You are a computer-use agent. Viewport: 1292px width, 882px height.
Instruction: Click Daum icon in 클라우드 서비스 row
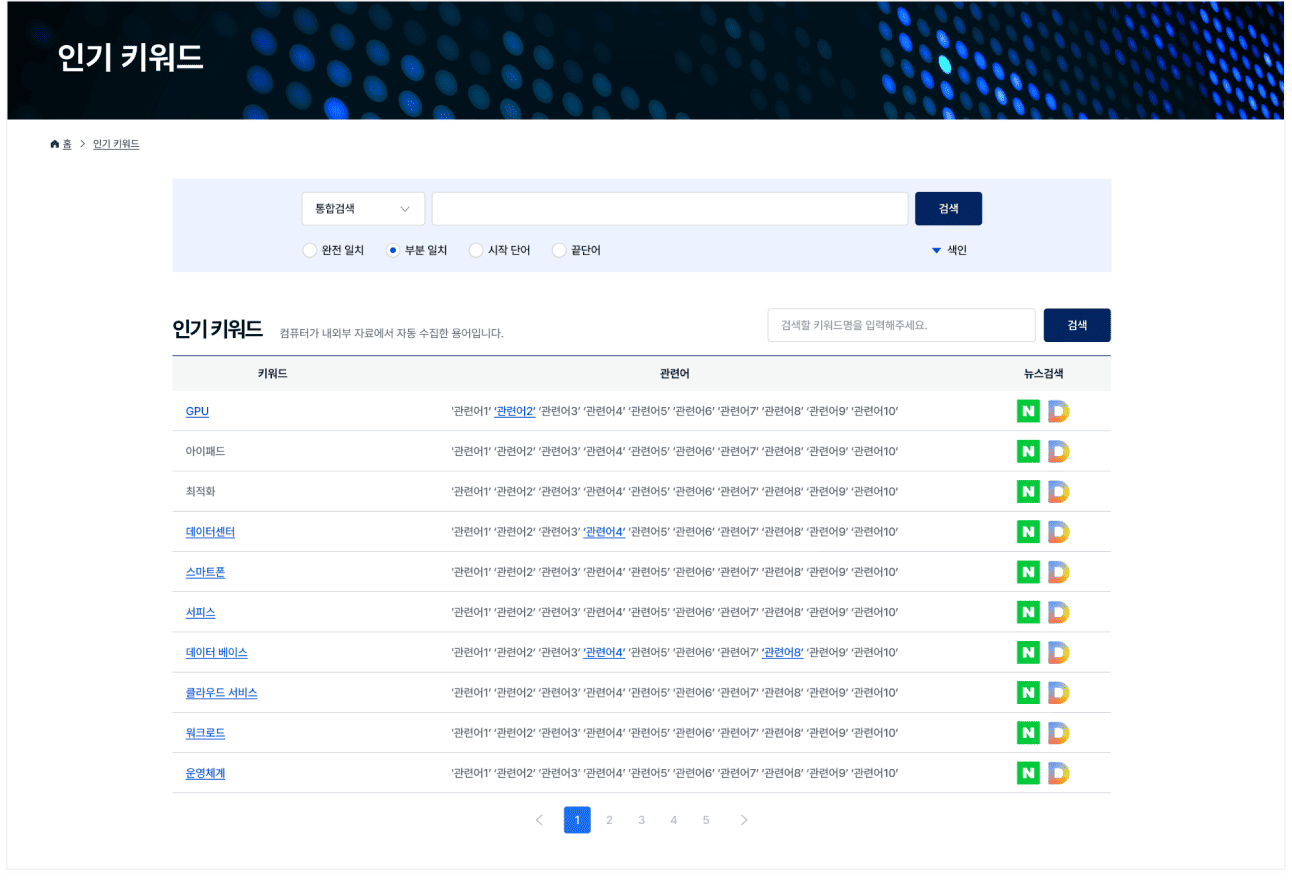pos(1058,692)
